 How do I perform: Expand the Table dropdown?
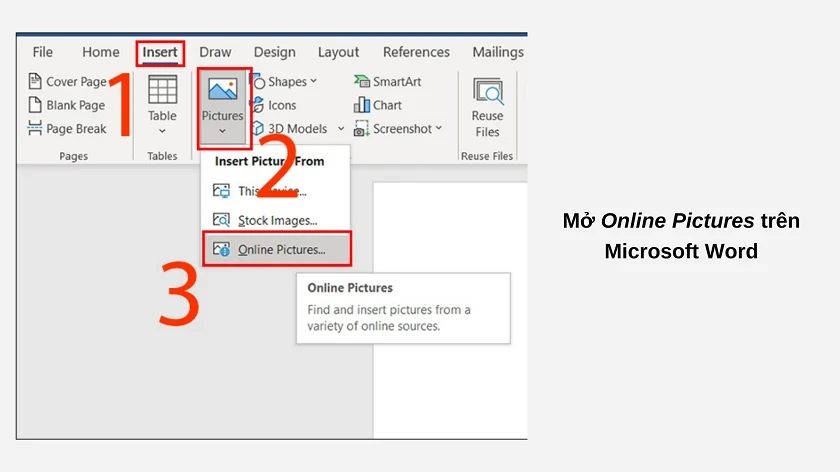[162, 131]
